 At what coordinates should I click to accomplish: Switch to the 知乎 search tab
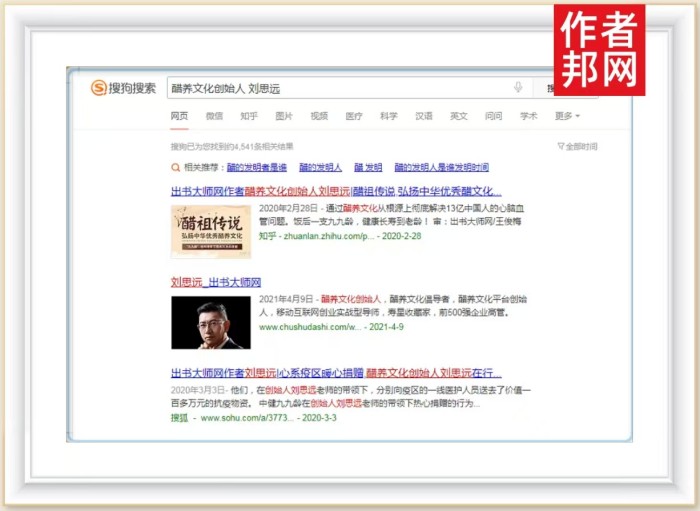click(249, 116)
